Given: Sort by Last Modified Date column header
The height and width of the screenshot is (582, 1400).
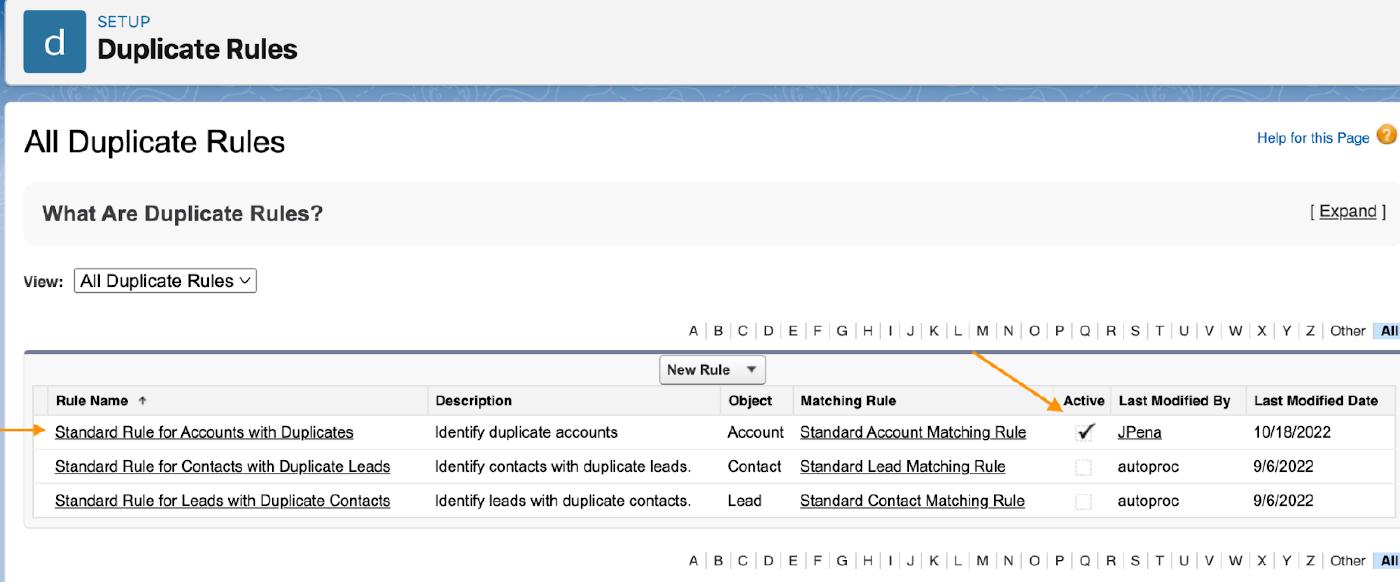Looking at the screenshot, I should pos(1315,401).
